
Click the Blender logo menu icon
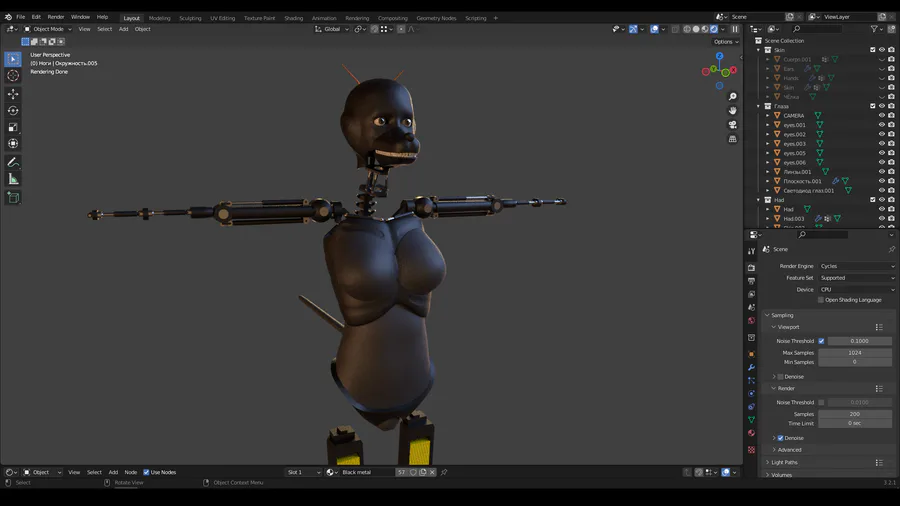(x=8, y=17)
